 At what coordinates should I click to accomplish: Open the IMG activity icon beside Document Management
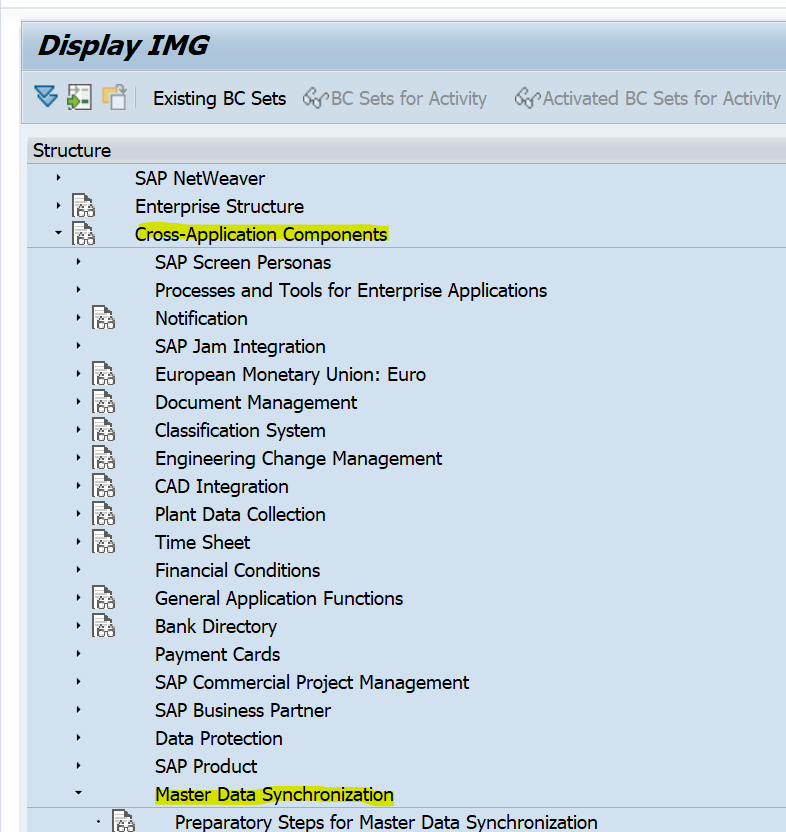click(104, 402)
